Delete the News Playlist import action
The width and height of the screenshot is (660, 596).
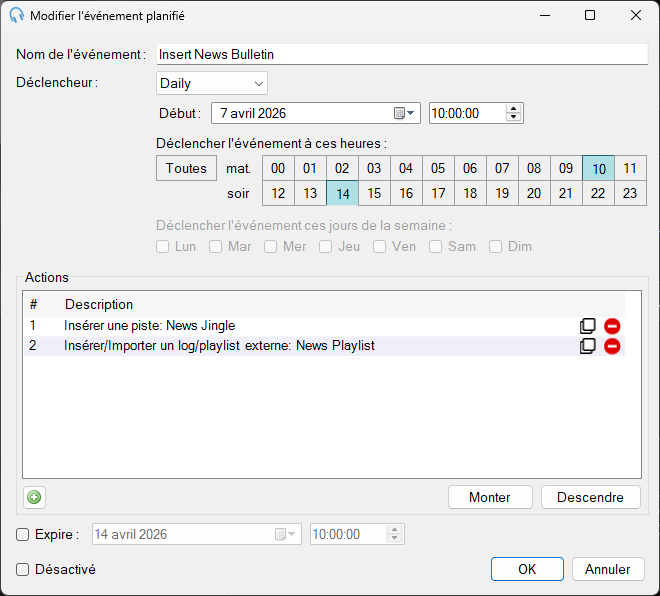click(x=612, y=346)
